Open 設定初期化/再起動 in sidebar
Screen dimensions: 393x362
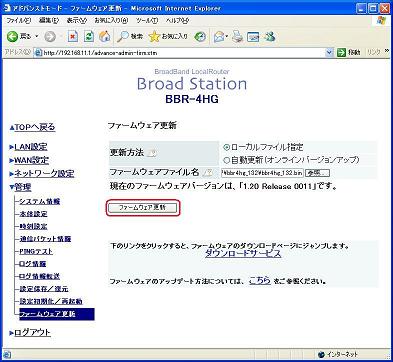point(51,301)
